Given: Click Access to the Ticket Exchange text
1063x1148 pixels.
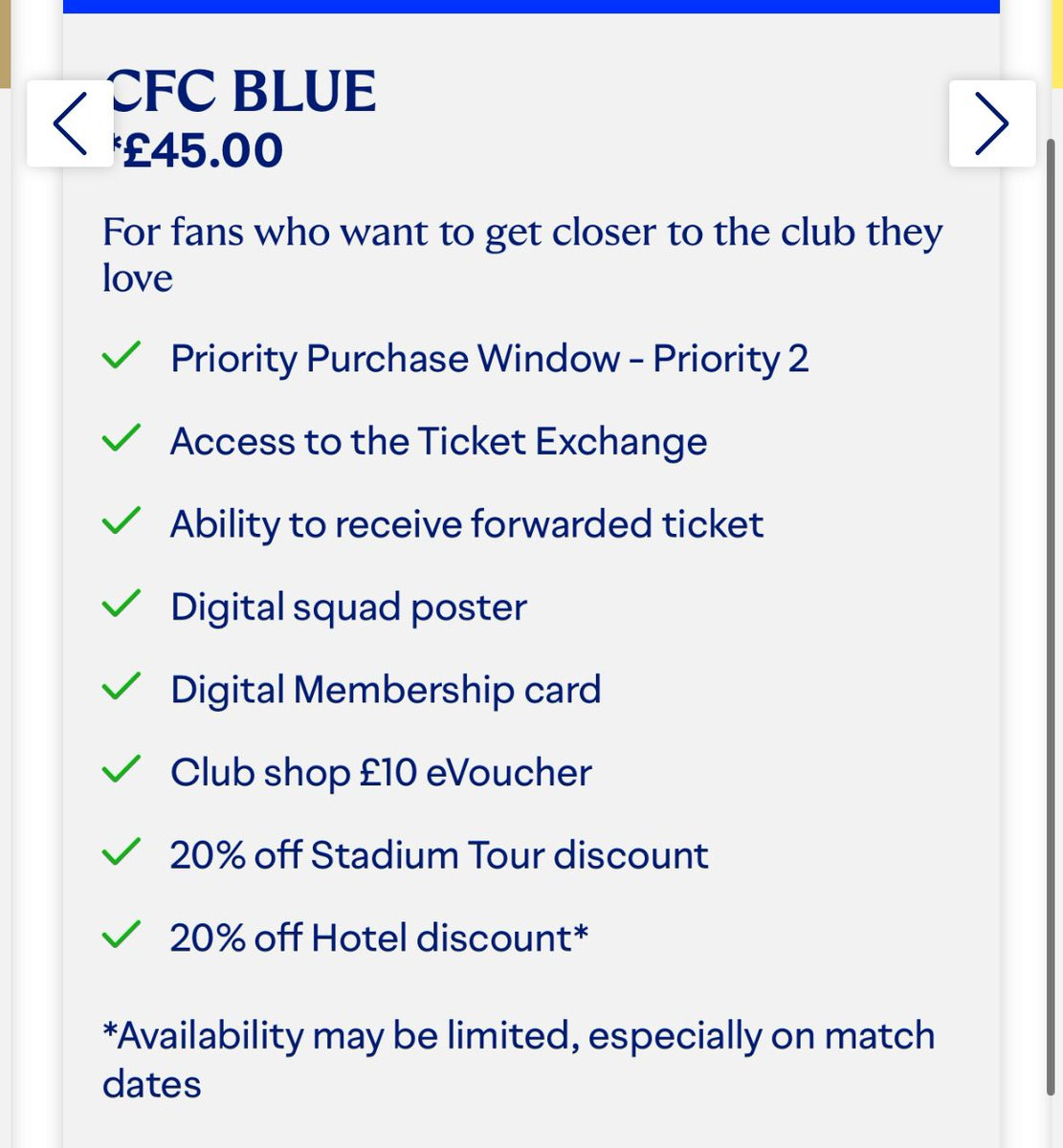Looking at the screenshot, I should (438, 442).
